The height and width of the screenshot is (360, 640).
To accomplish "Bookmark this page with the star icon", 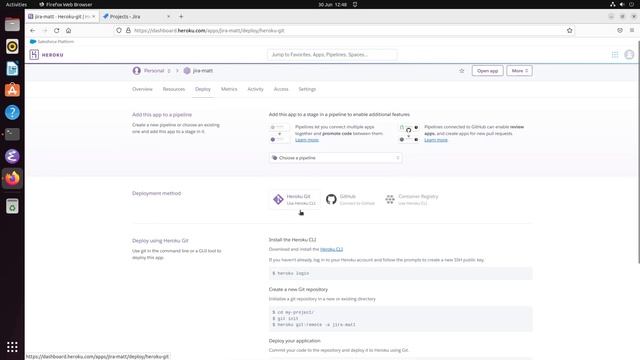I will tap(569, 31).
